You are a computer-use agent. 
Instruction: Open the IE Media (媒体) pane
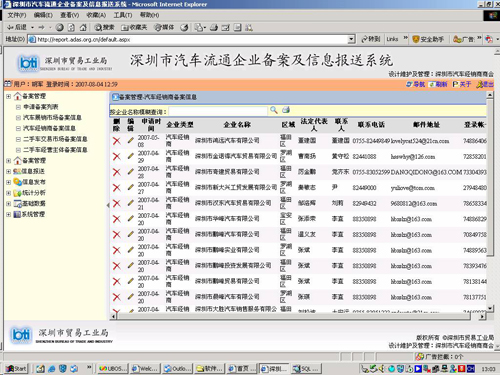(x=164, y=28)
